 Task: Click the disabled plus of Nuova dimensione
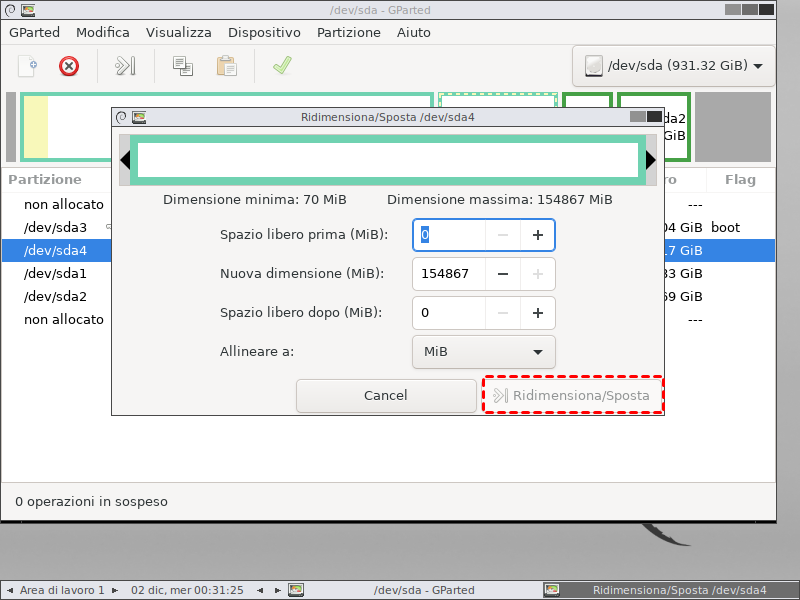point(537,274)
